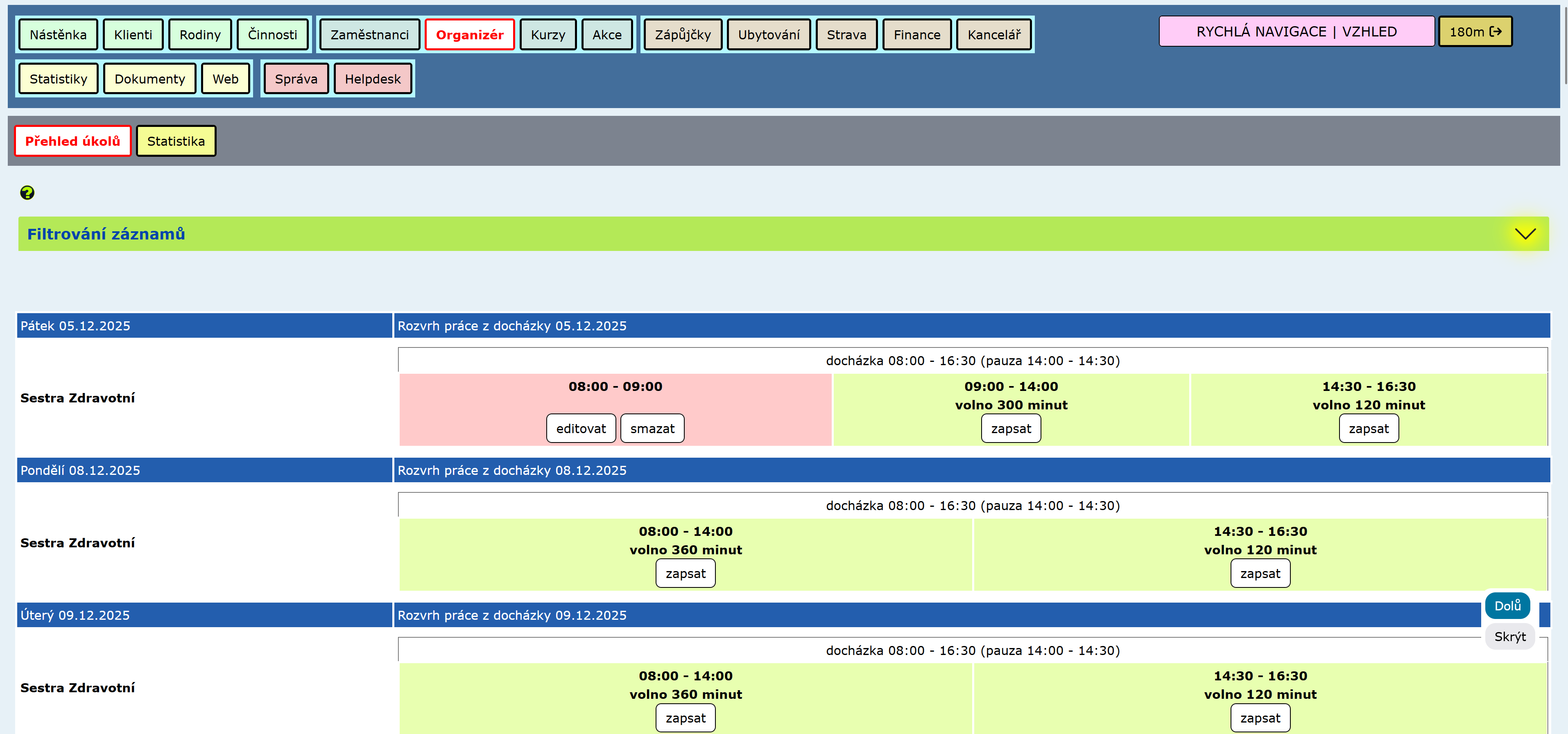This screenshot has width=1568, height=734.
Task: Open the Helpdesk section
Action: [x=373, y=79]
